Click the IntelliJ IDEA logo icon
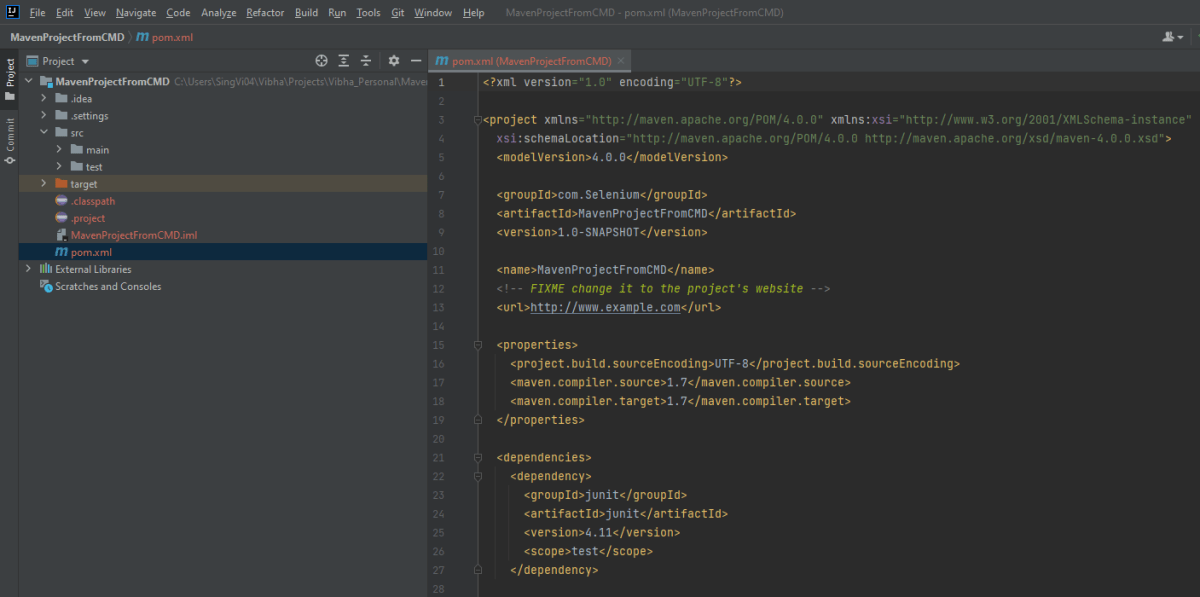This screenshot has width=1200, height=597. (x=11, y=13)
